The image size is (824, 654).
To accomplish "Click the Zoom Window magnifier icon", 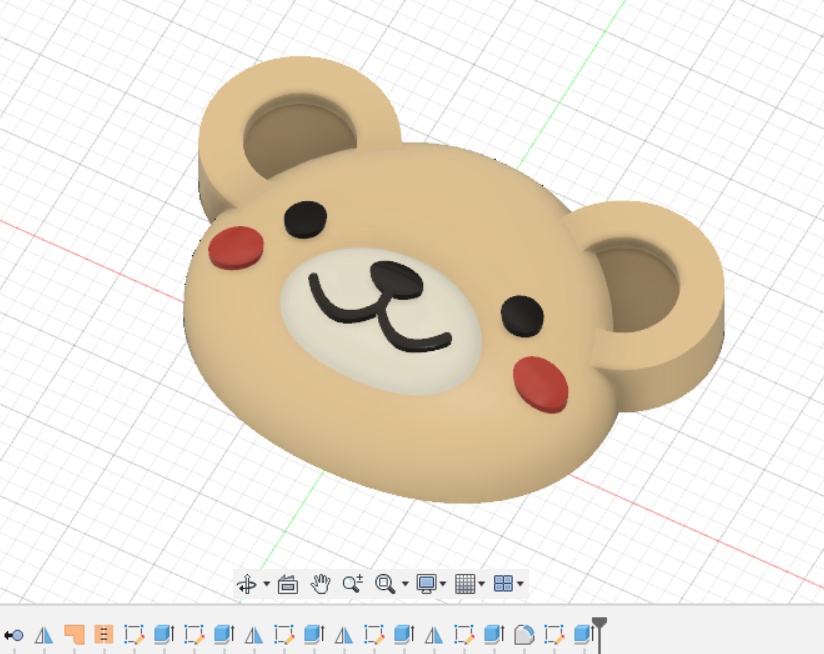I will pos(385,584).
